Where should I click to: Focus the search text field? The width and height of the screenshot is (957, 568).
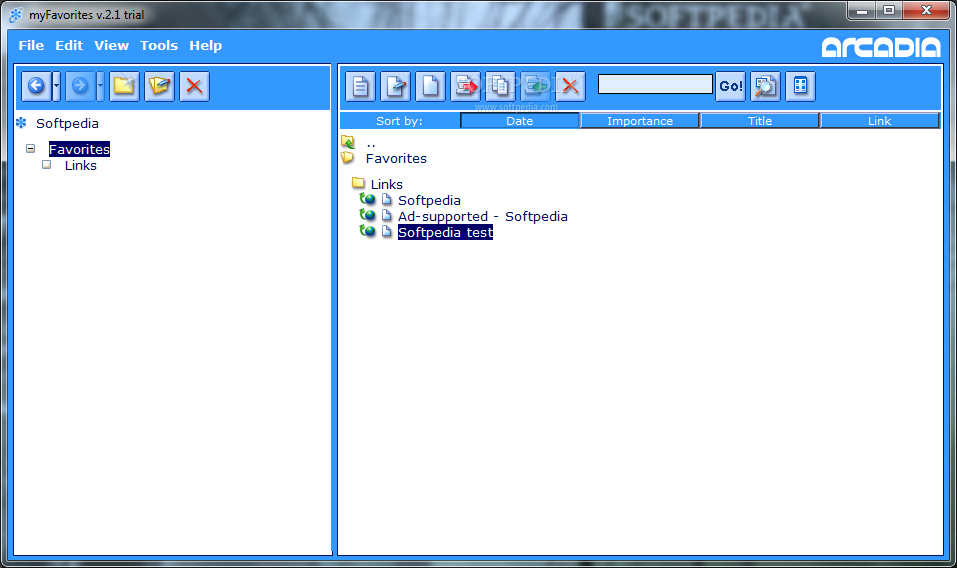655,84
